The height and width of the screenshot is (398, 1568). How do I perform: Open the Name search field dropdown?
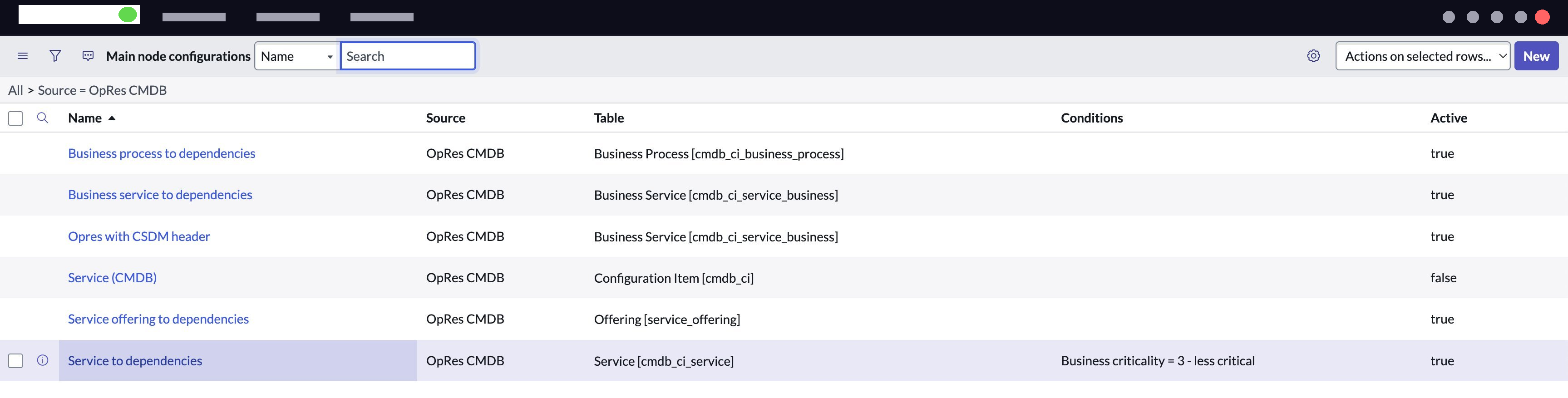pyautogui.click(x=297, y=56)
